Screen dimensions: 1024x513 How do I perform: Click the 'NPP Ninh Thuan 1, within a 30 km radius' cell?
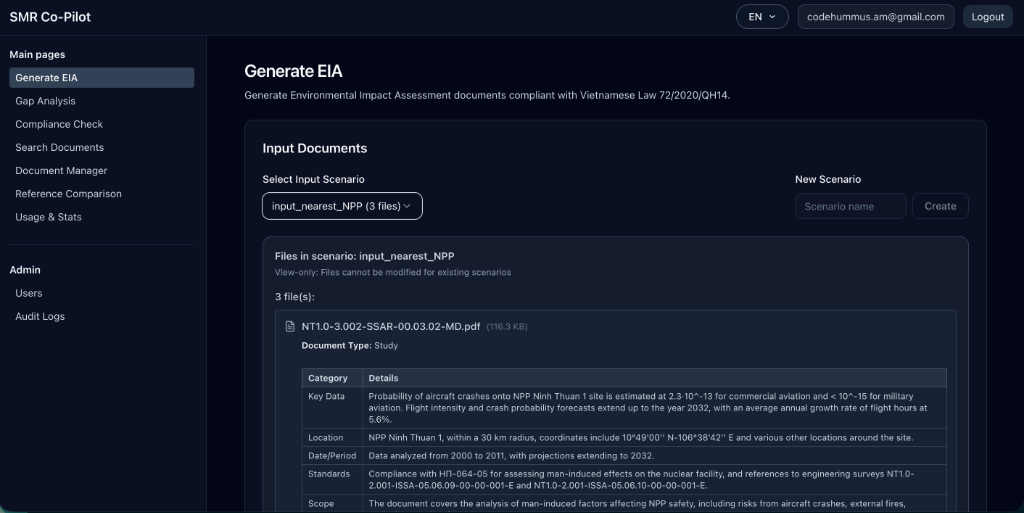[x=654, y=438]
